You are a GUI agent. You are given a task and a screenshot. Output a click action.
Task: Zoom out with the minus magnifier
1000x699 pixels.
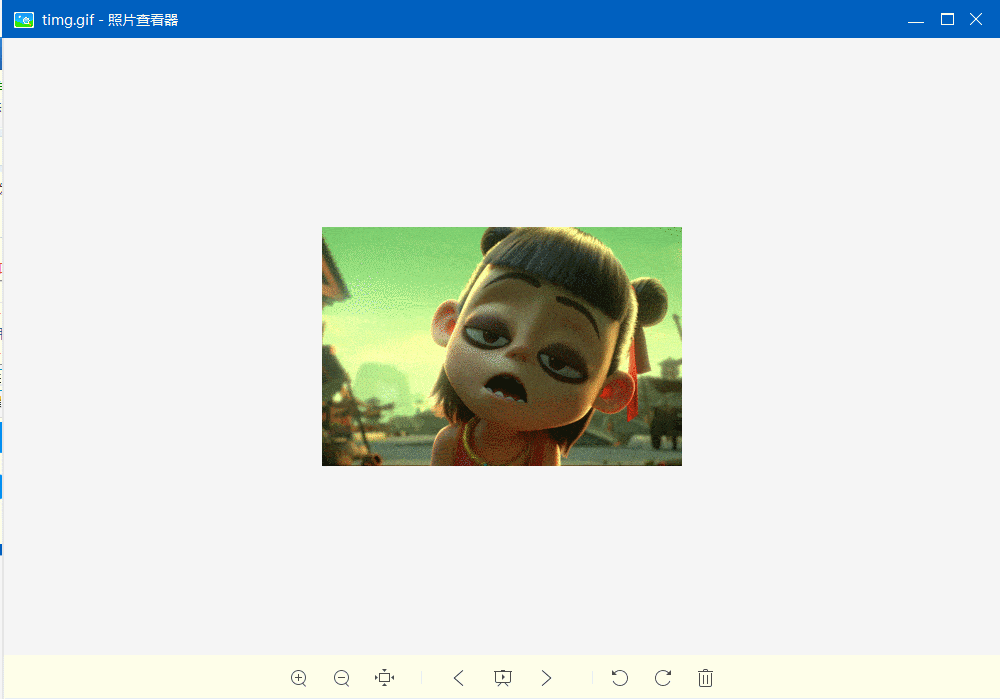pyautogui.click(x=341, y=678)
